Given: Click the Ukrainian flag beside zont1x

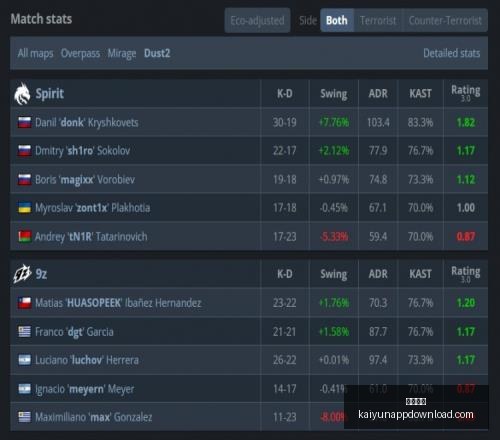Looking at the screenshot, I should [25, 208].
